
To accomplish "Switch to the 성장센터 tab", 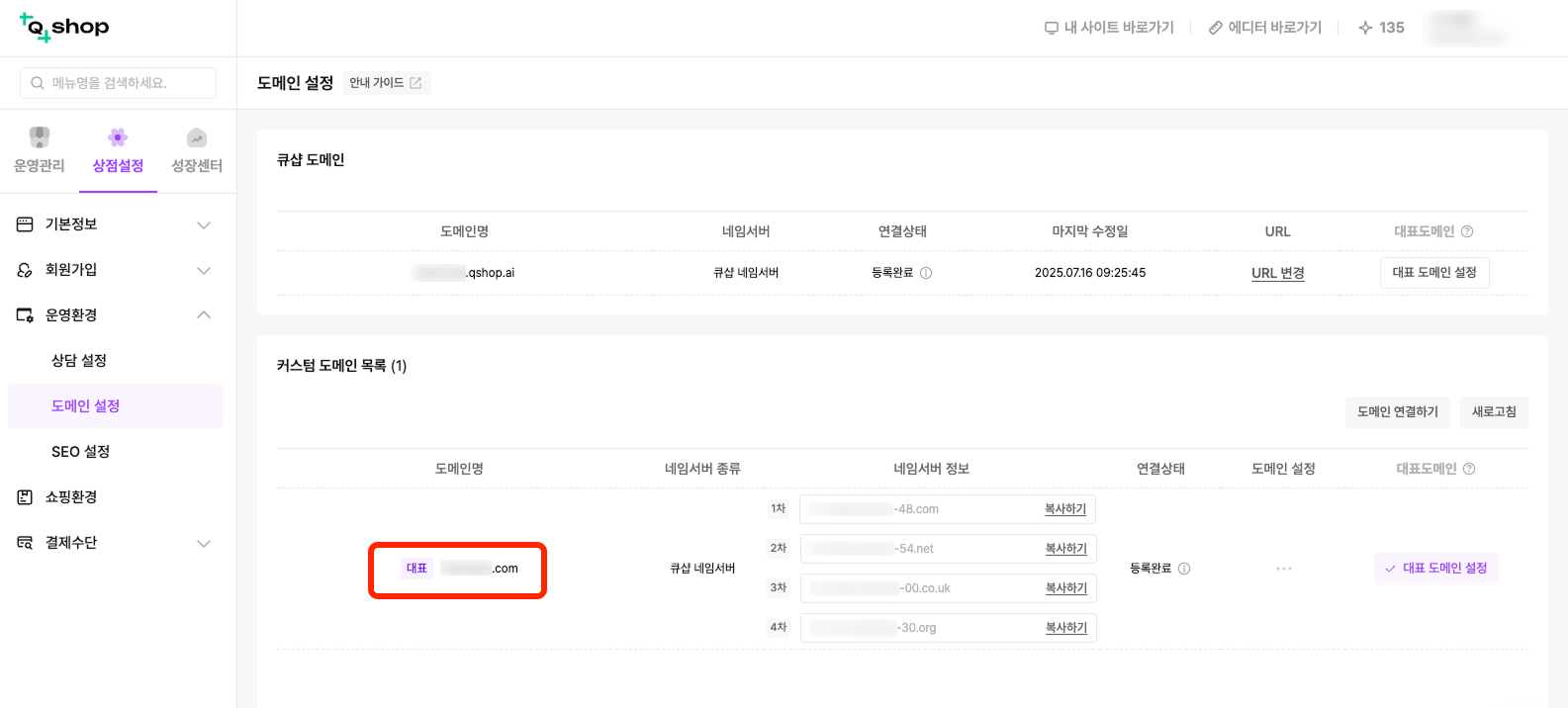I will click(x=197, y=150).
